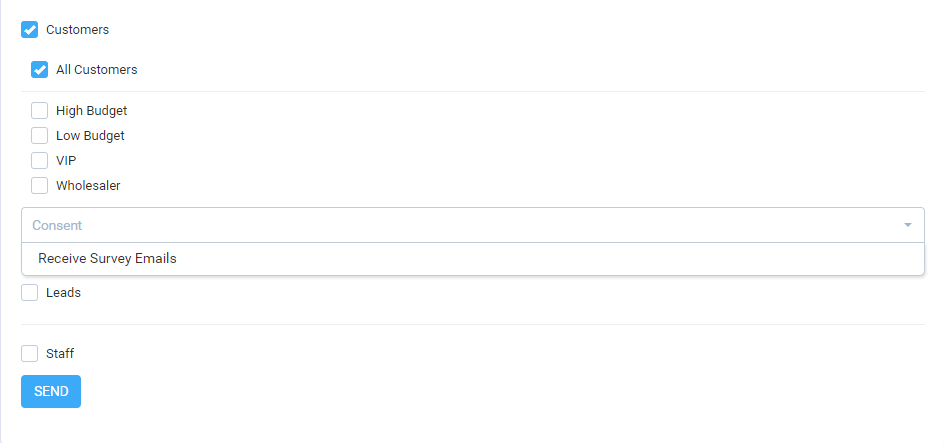Select the Wholesaler checkbox
This screenshot has height=443, width=944.
40,185
